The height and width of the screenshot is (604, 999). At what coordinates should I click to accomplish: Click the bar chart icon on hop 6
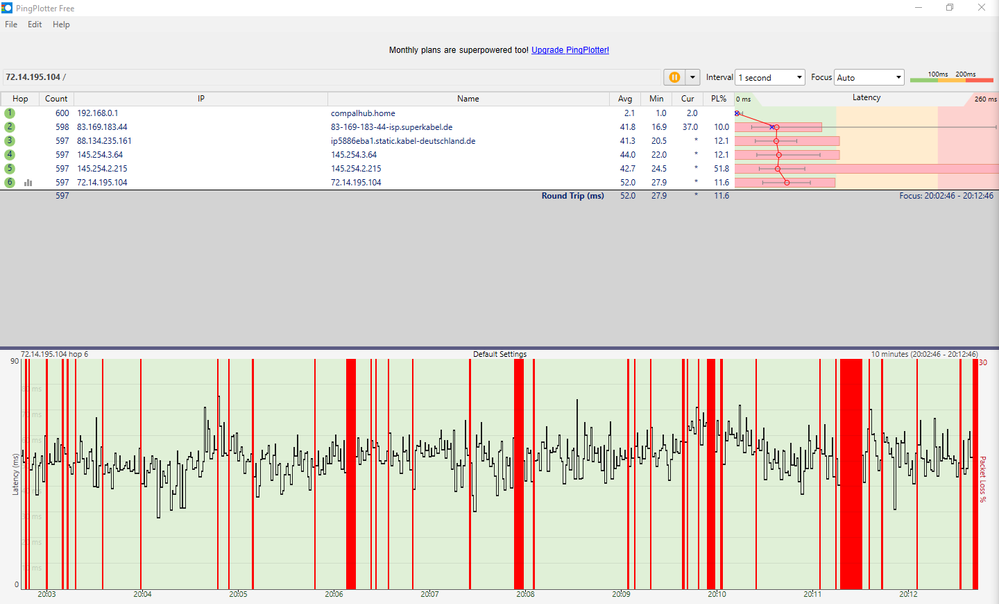pyautogui.click(x=29, y=183)
